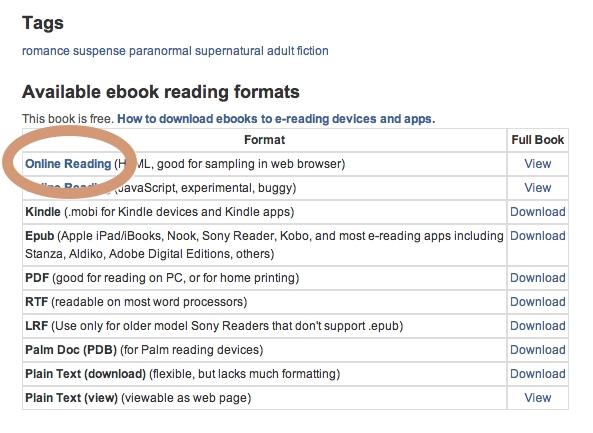Open the fiction tag link
This screenshot has height=433, width=593.
point(312,51)
